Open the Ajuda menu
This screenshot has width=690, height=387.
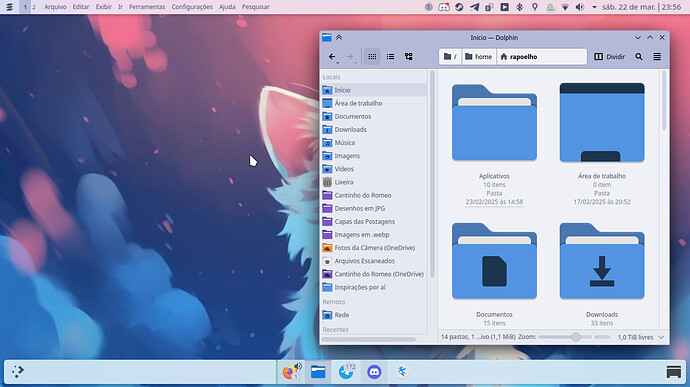point(227,7)
